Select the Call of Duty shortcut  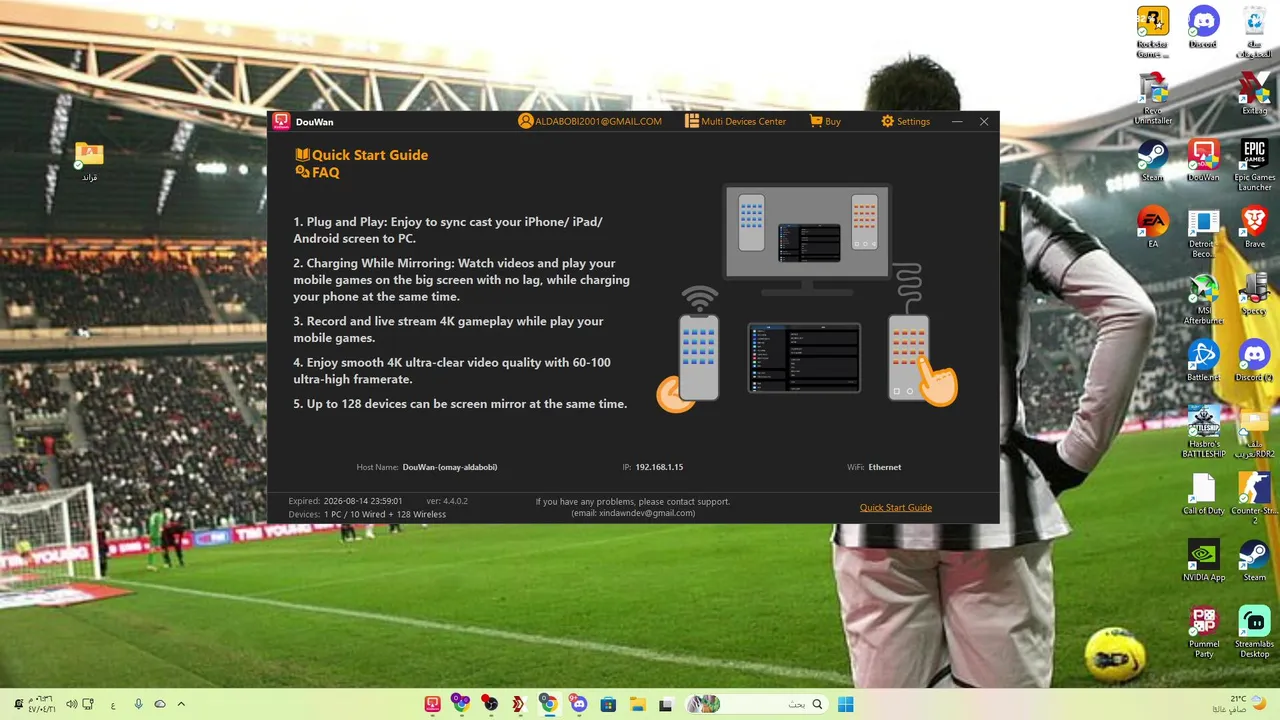coord(1203,494)
